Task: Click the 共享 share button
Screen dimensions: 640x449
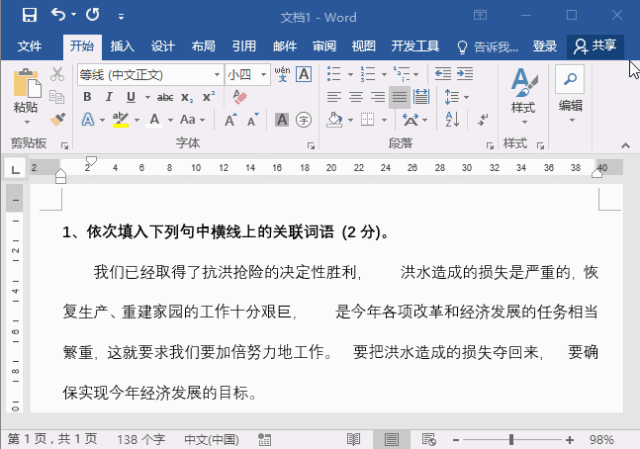Action: [x=595, y=46]
